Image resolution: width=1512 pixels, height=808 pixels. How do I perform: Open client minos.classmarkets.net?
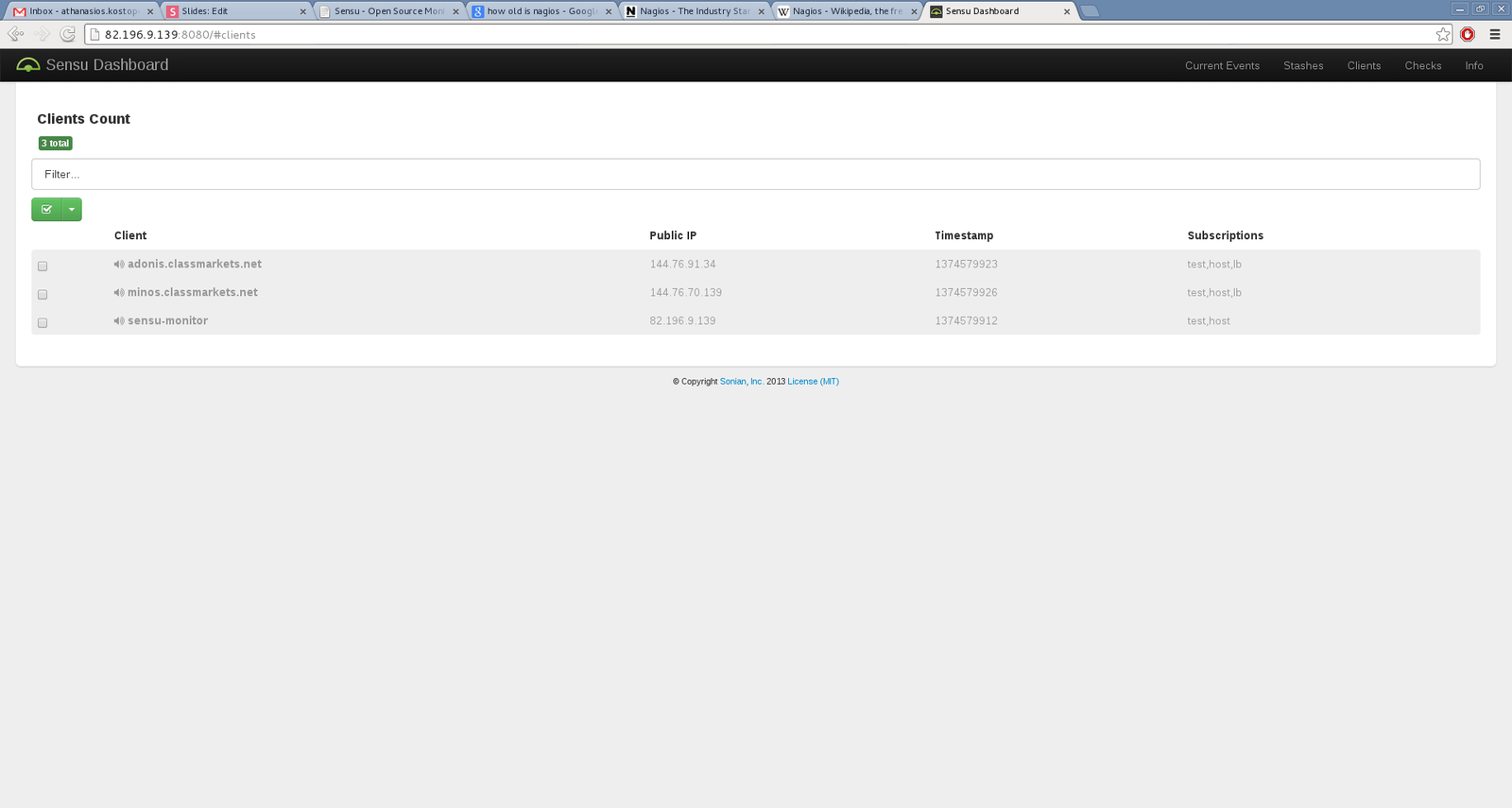point(193,293)
